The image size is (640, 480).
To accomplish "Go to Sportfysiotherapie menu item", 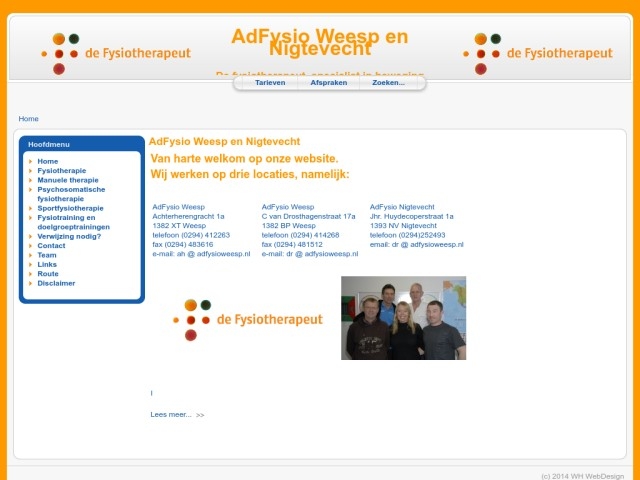I will click(70, 208).
